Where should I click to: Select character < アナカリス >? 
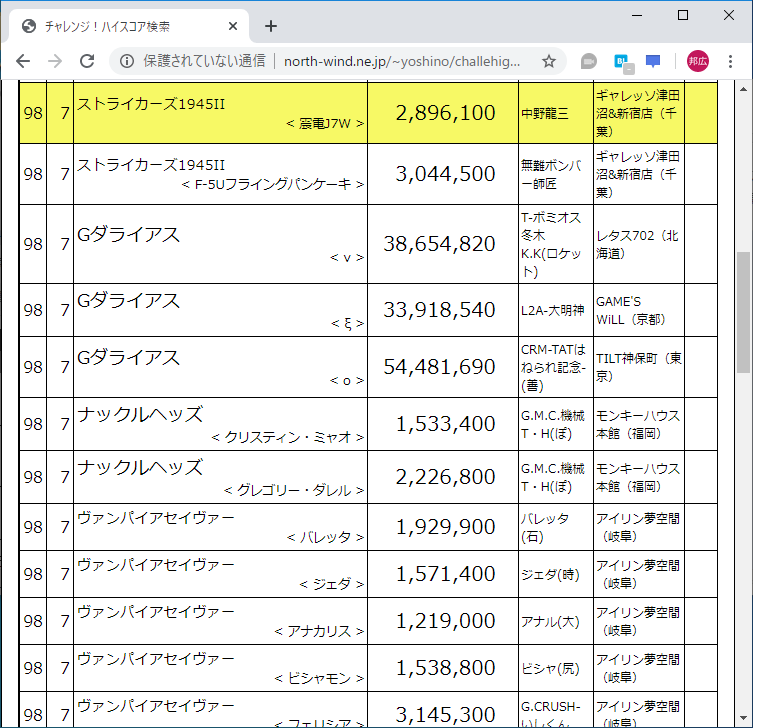pyautogui.click(x=319, y=632)
